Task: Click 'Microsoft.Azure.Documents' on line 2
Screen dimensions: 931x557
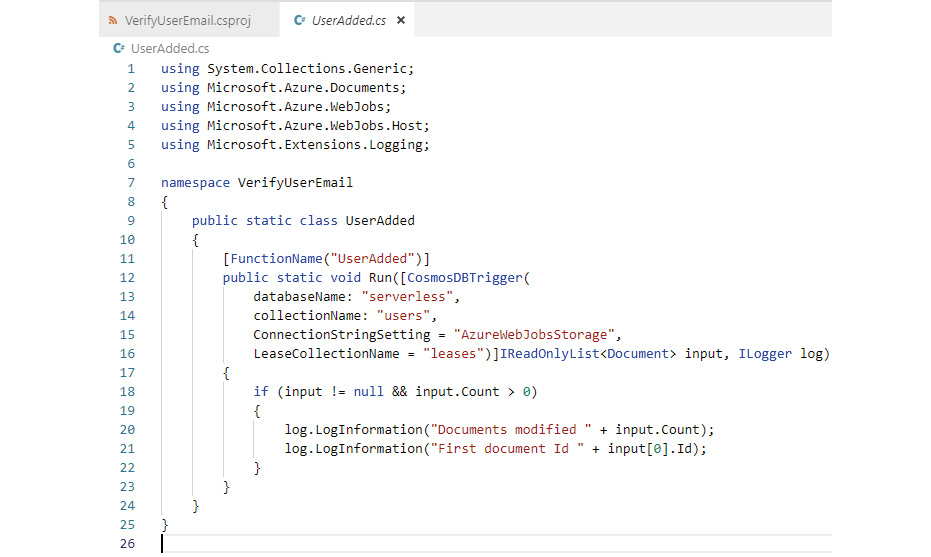Action: [303, 88]
